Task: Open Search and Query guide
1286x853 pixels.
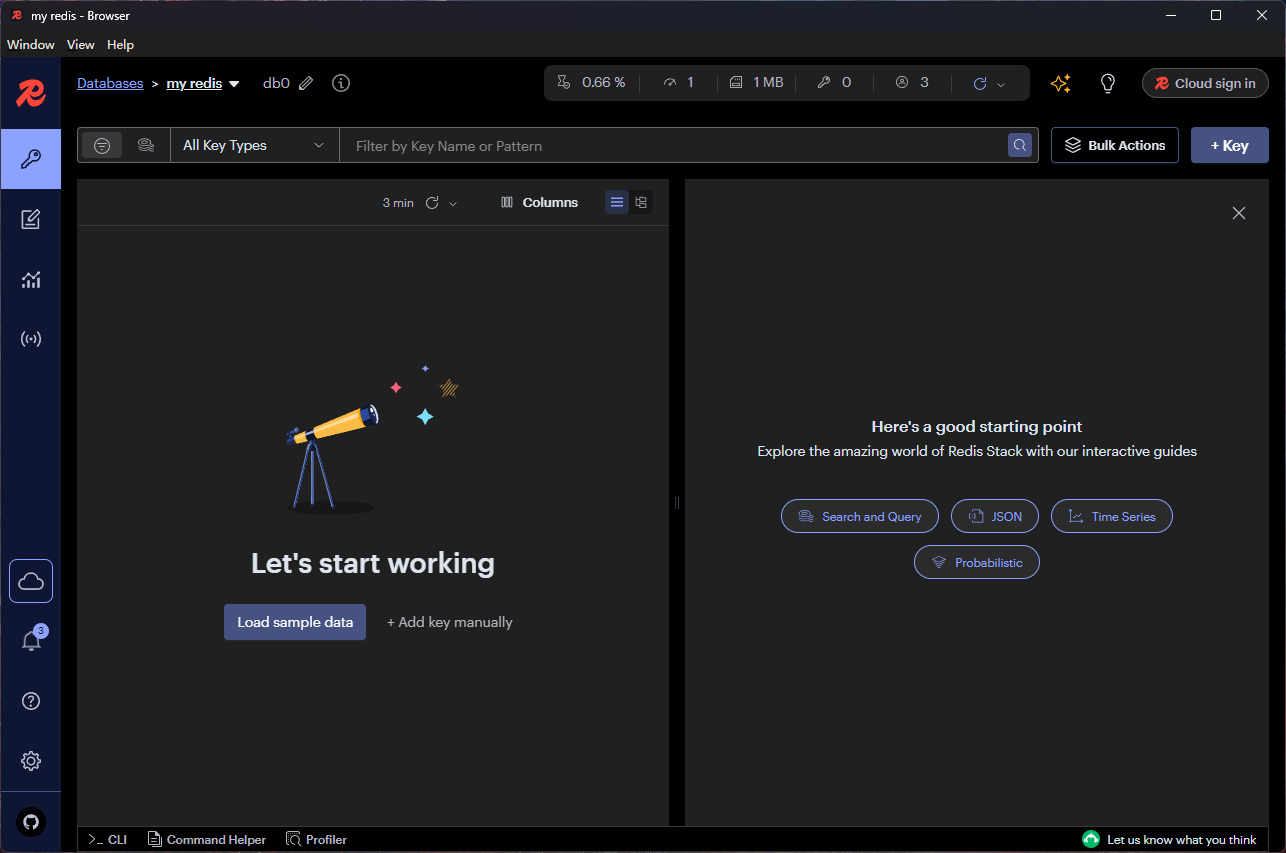Action: (860, 516)
